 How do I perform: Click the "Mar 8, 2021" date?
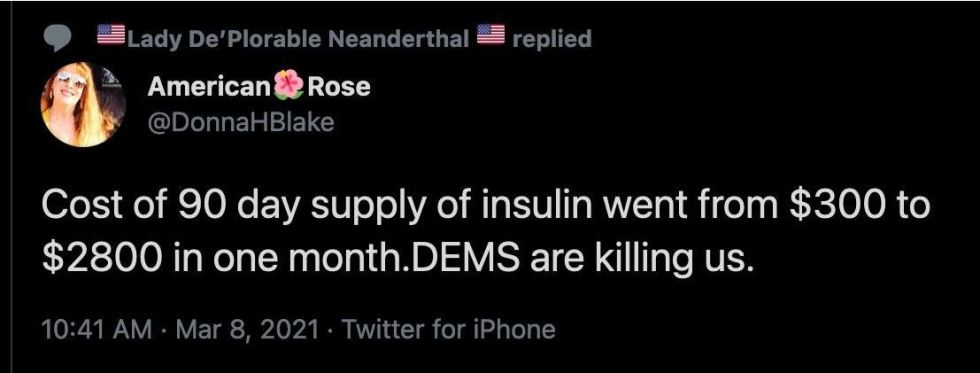(247, 329)
